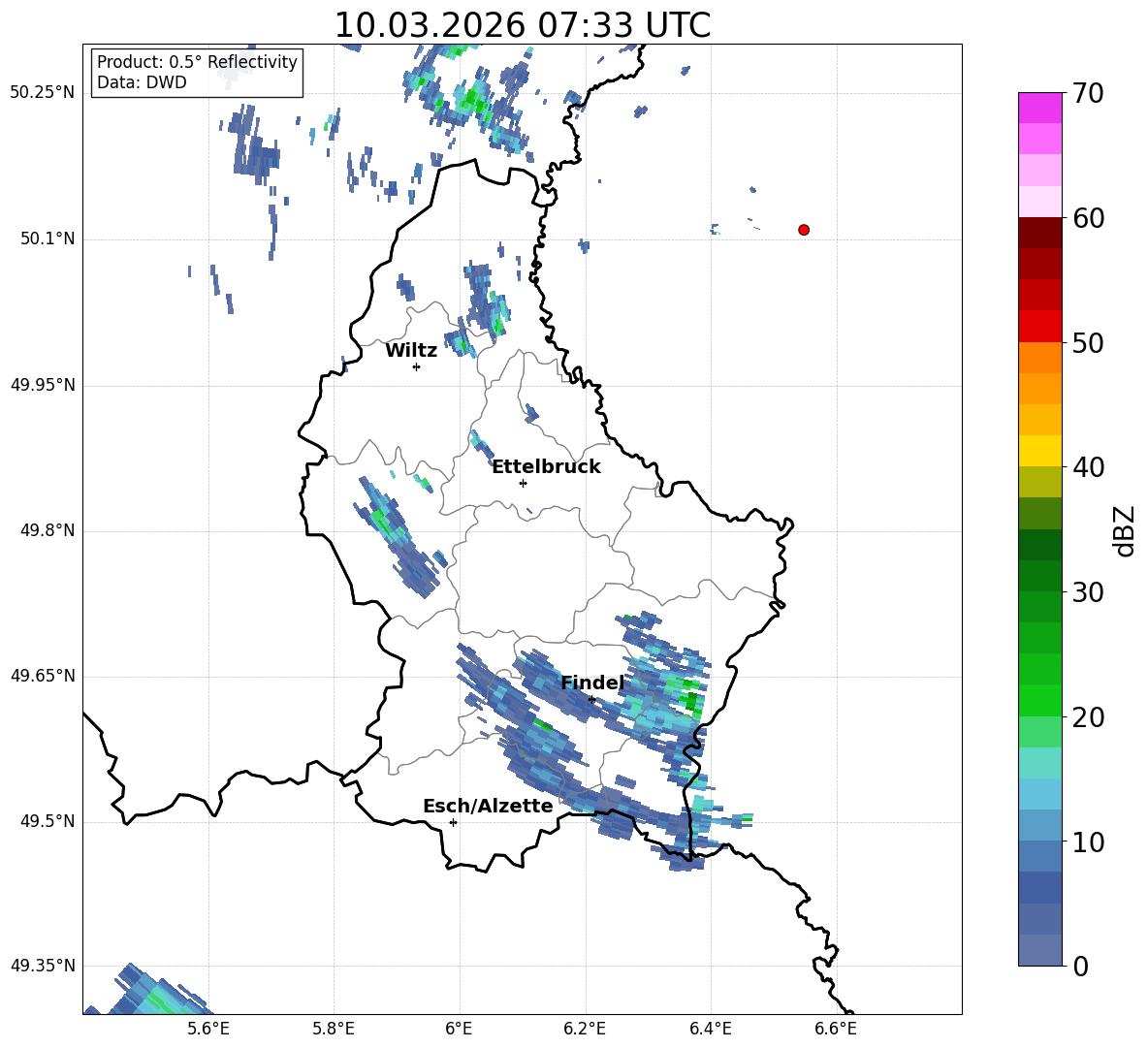Click the Ettelbruck station label
1148x1048 pixels.
coord(546,467)
